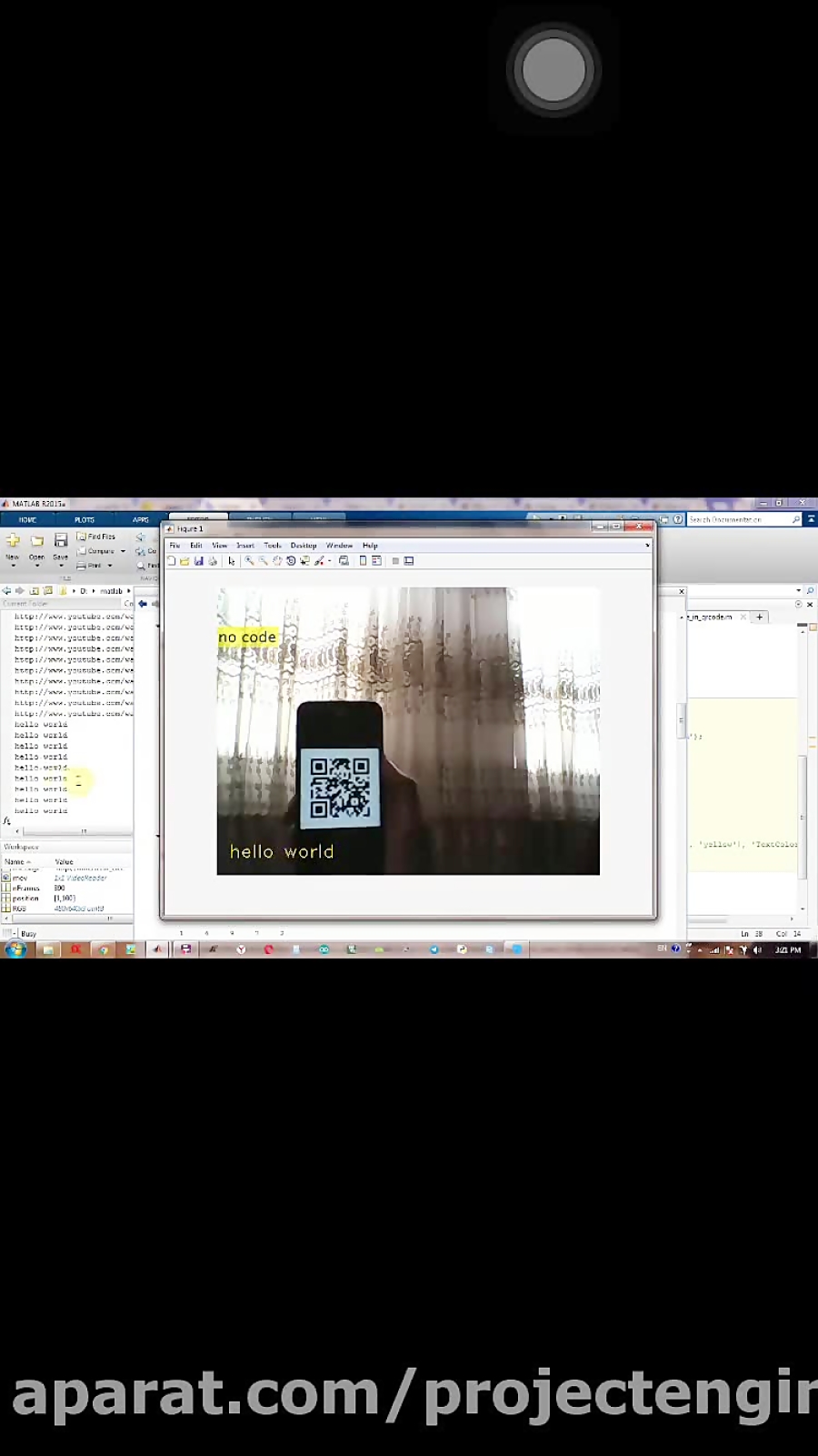
Task: Open the Insert menu in Figure 1
Action: click(245, 546)
